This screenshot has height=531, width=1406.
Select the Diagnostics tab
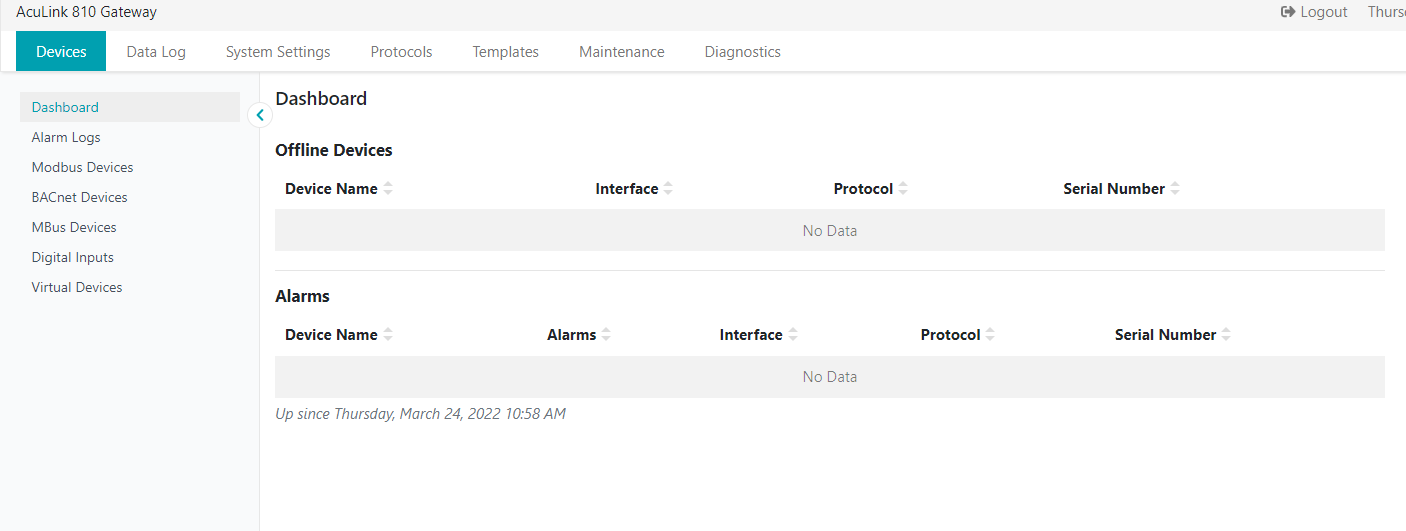pyautogui.click(x=742, y=52)
